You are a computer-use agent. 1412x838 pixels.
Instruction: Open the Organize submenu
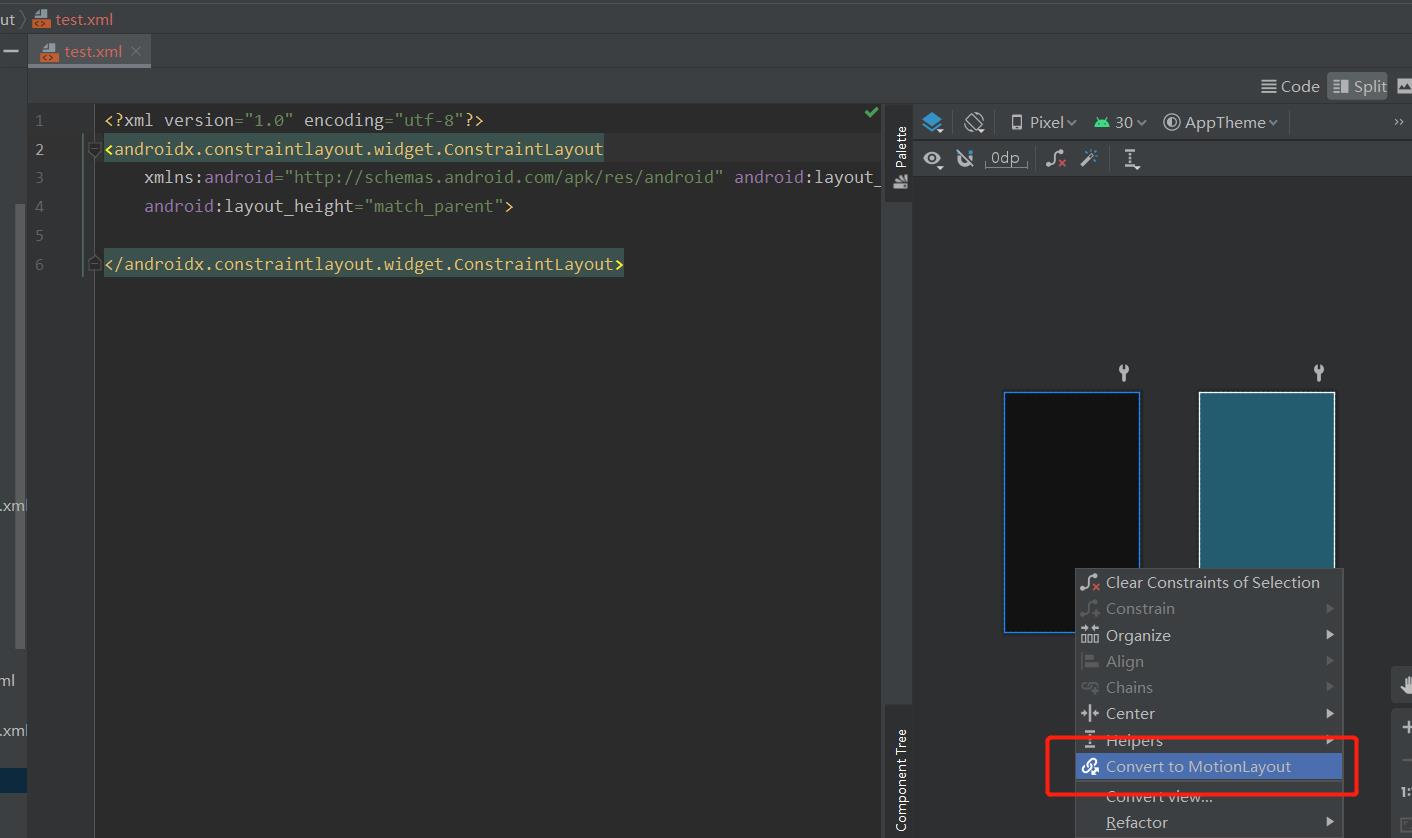pyautogui.click(x=1209, y=635)
